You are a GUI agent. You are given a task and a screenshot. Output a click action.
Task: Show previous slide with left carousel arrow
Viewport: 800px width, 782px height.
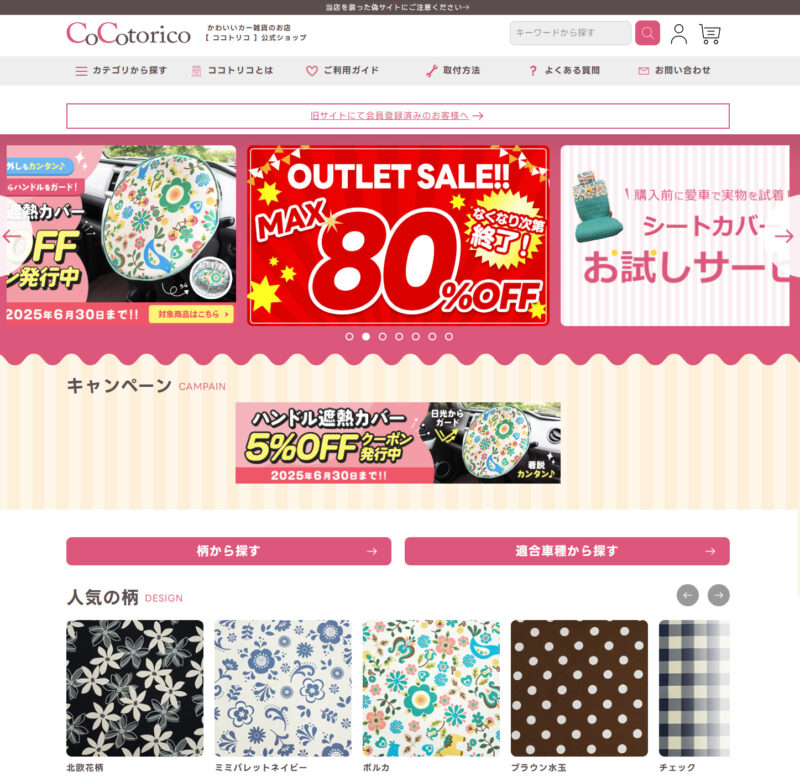[11, 236]
